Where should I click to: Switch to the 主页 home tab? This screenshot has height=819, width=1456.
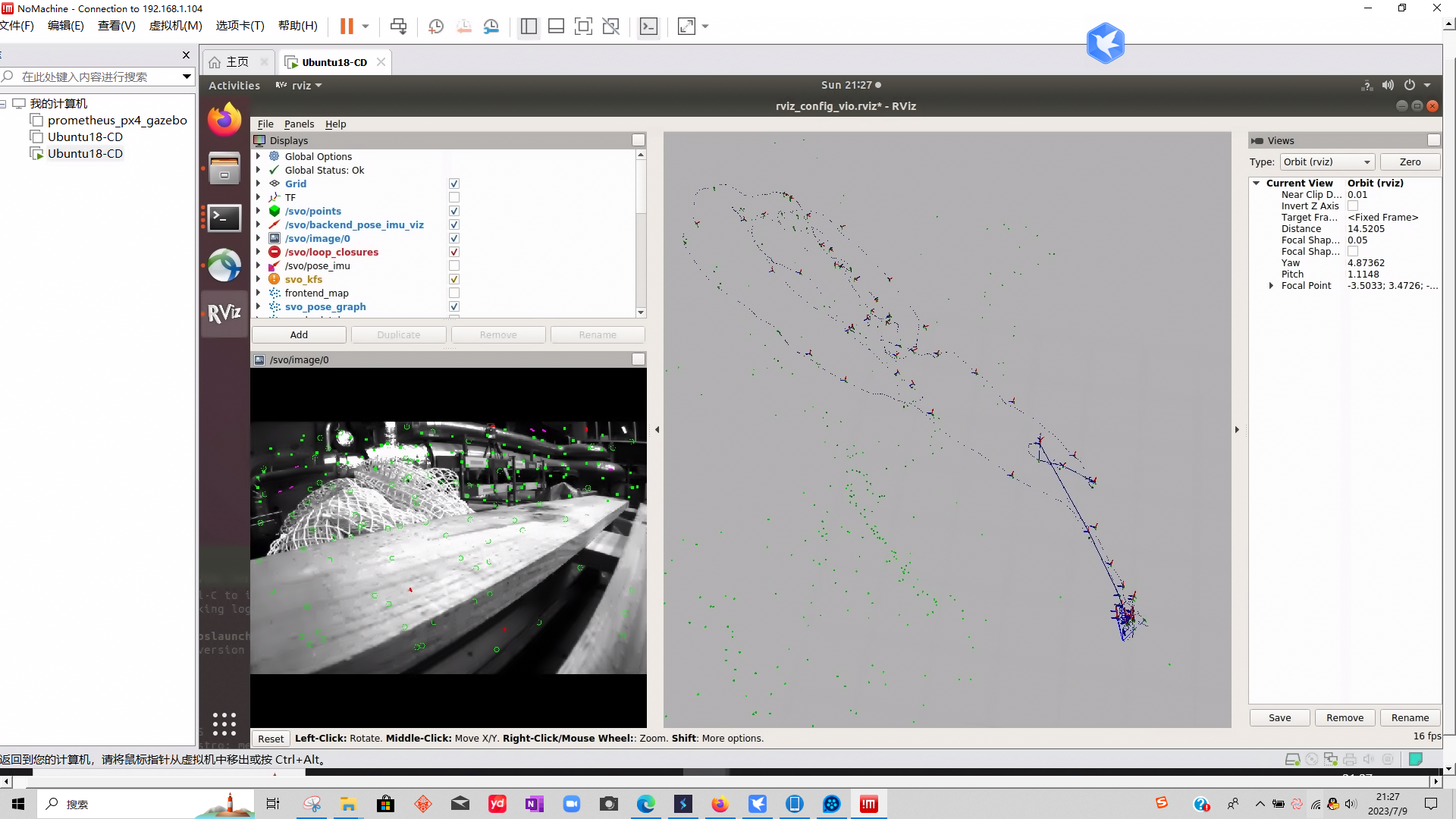pyautogui.click(x=237, y=62)
